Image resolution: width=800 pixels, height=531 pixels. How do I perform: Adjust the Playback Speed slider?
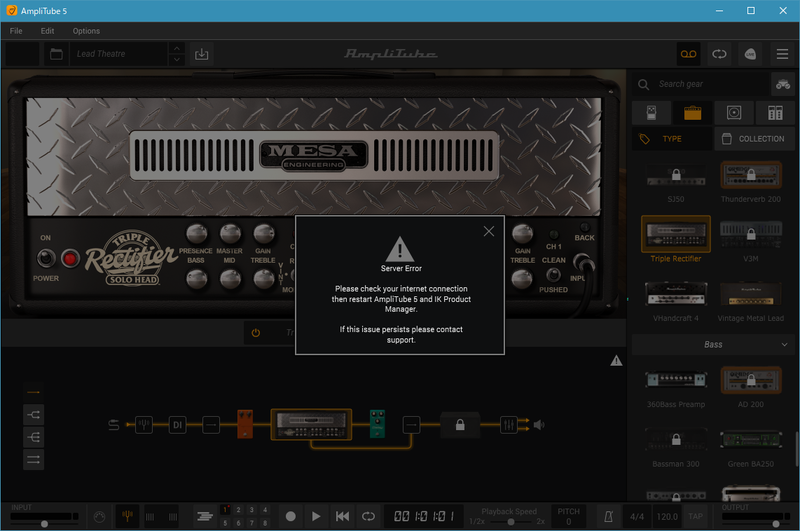[510, 522]
